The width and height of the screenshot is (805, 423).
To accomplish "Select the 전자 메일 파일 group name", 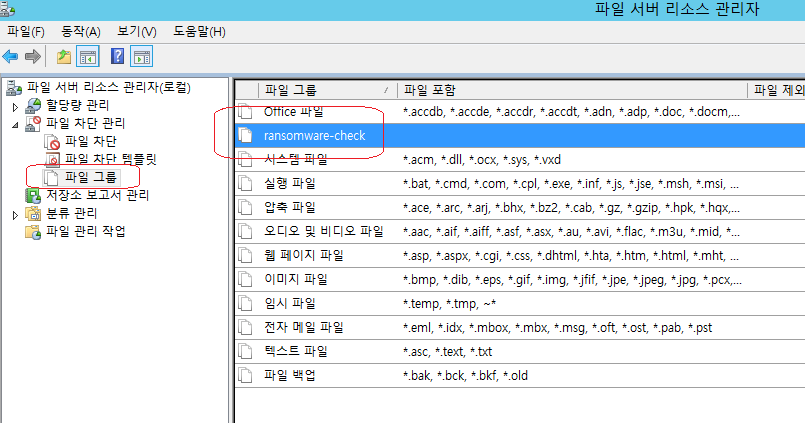I will [x=303, y=327].
